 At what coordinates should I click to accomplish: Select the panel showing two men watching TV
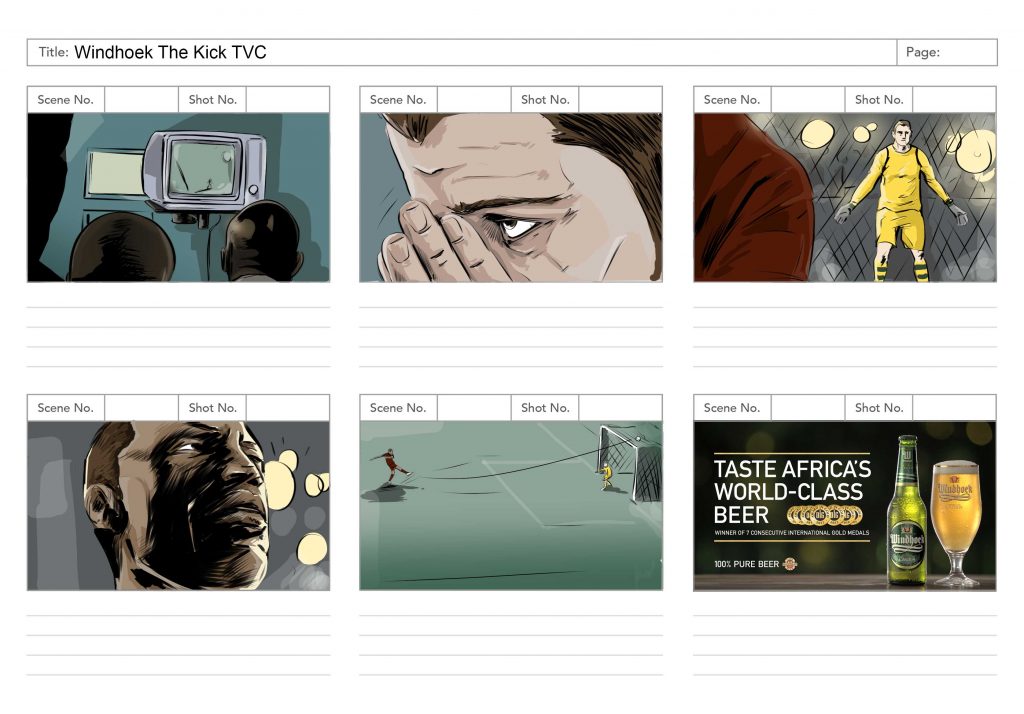click(x=178, y=197)
